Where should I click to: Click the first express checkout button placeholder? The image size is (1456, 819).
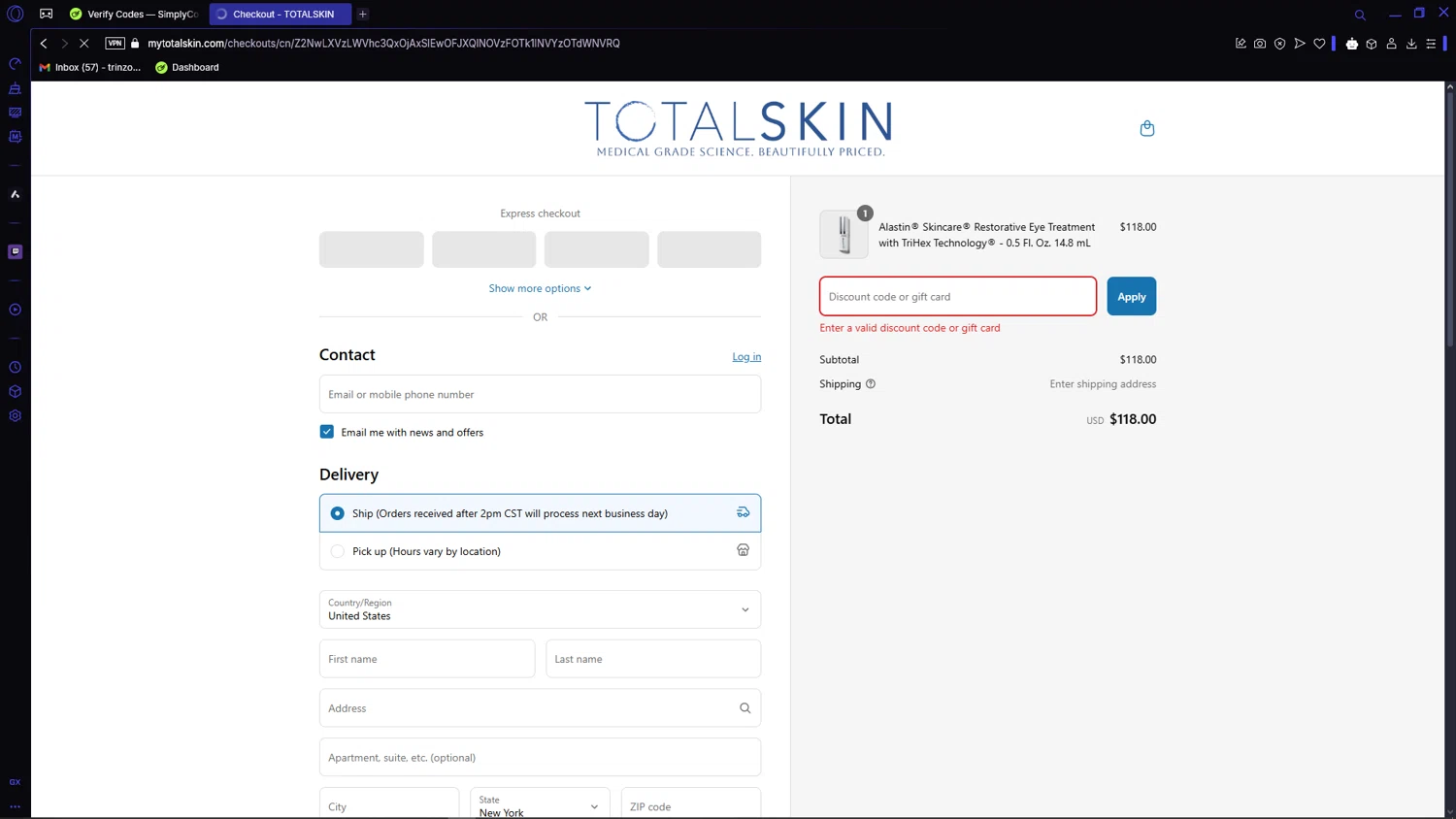(372, 249)
